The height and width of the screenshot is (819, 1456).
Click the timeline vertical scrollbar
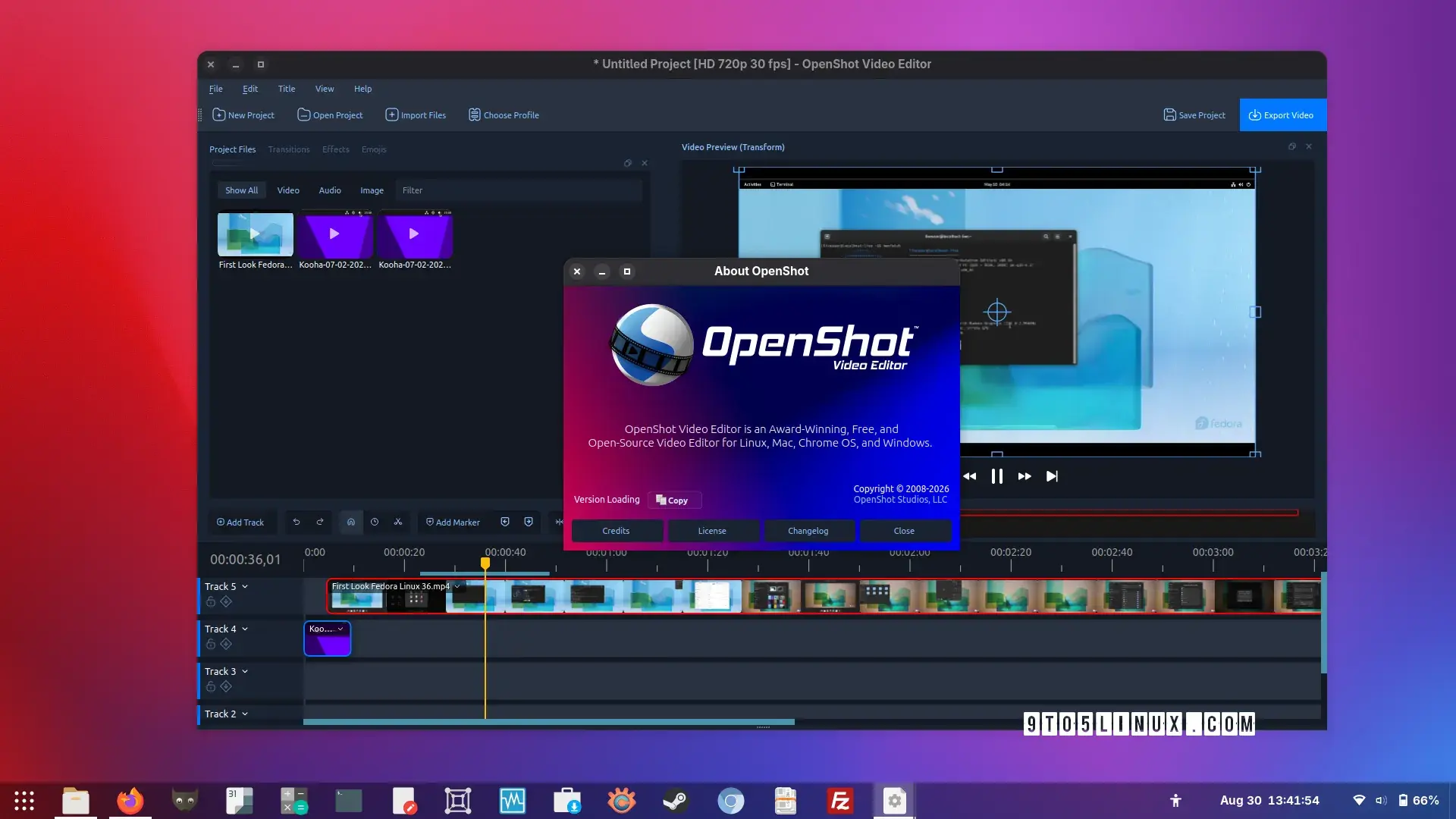(1323, 623)
